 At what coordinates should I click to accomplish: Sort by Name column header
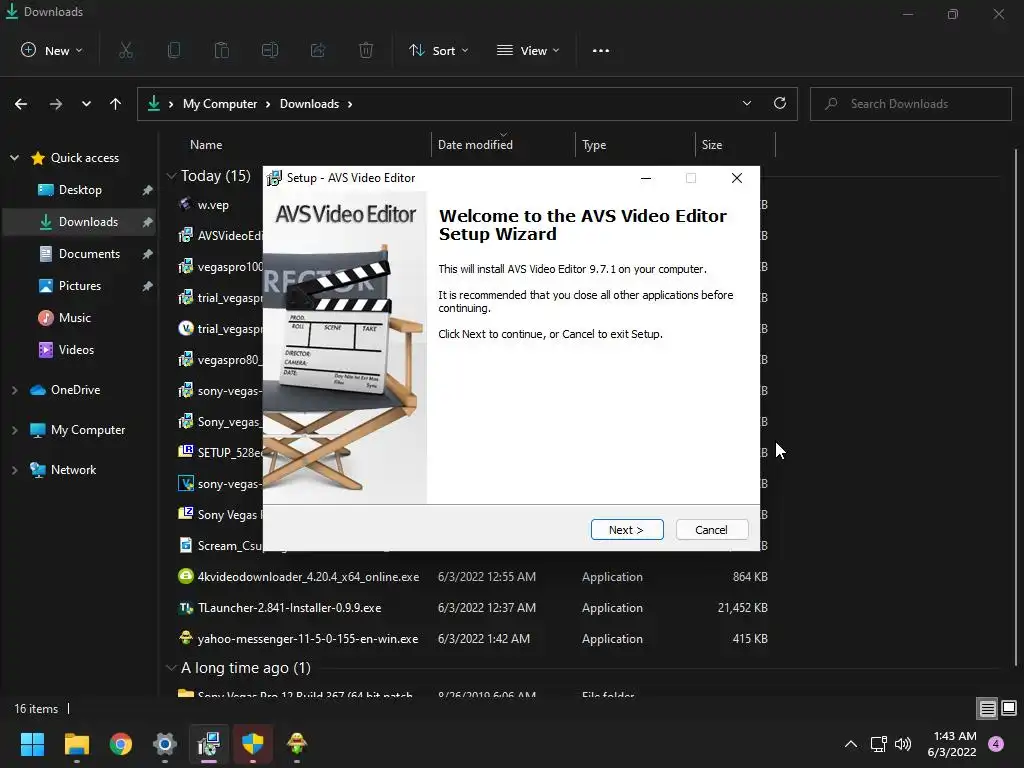coord(206,145)
